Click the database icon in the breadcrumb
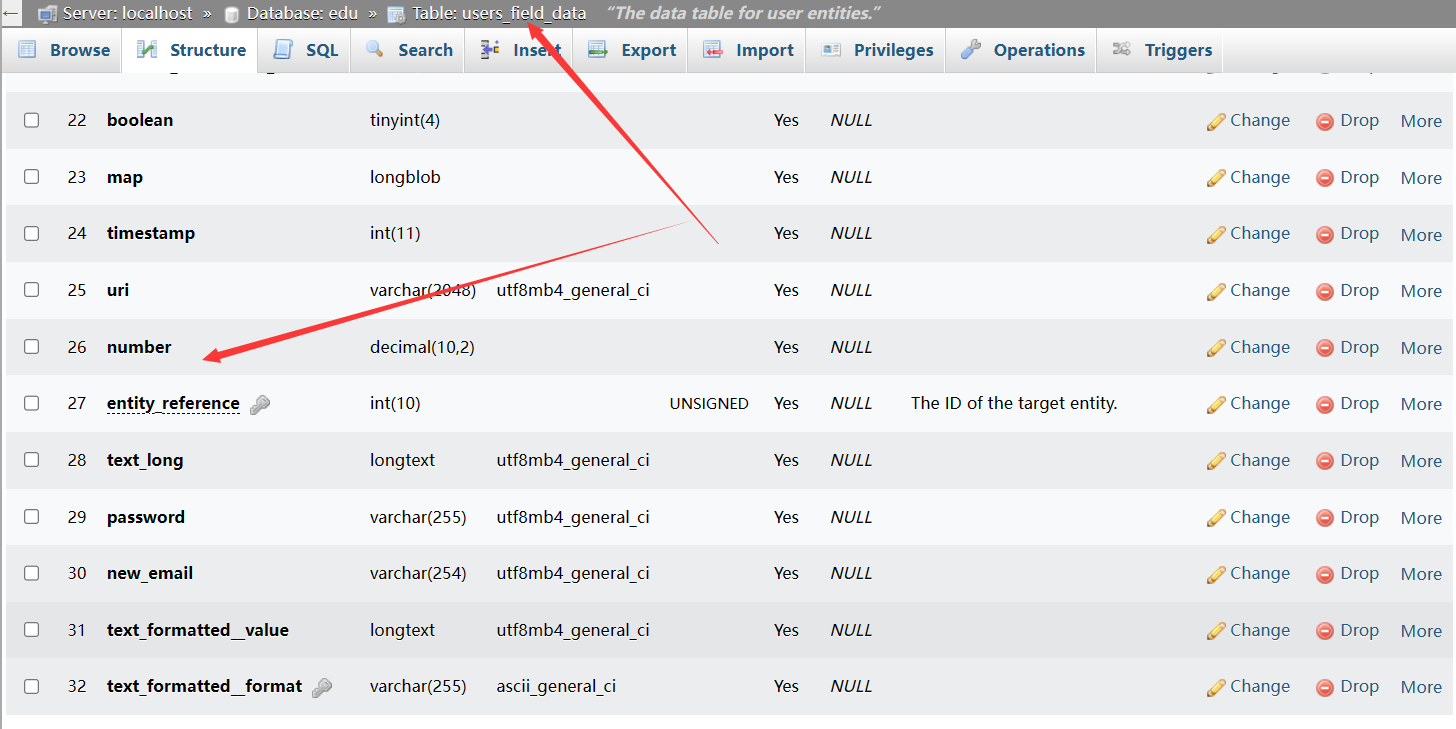The width and height of the screenshot is (1456, 729). click(x=232, y=14)
